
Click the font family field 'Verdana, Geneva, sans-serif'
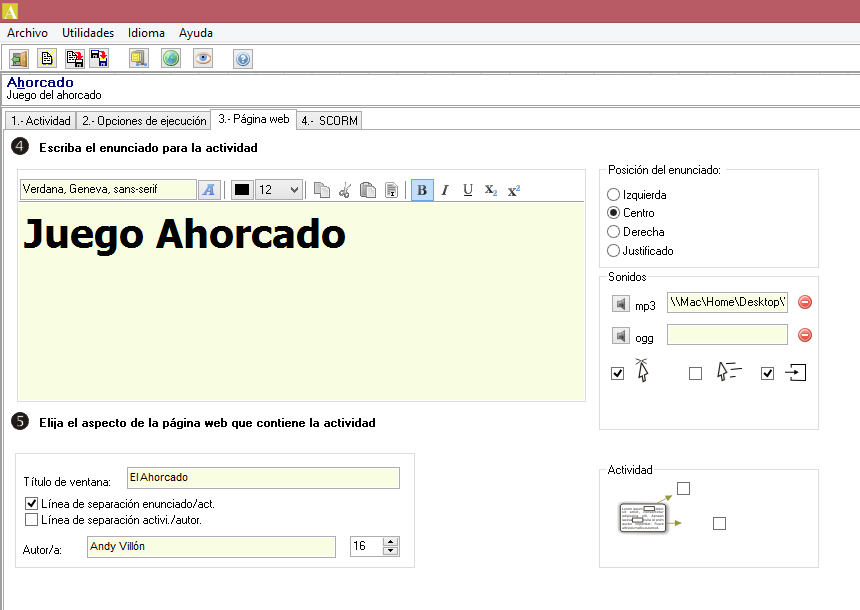point(108,189)
